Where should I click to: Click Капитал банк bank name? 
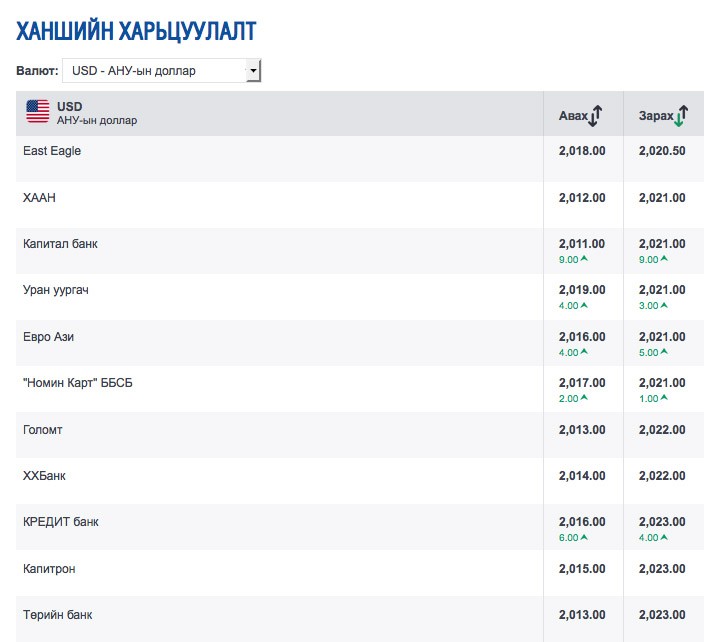60,244
